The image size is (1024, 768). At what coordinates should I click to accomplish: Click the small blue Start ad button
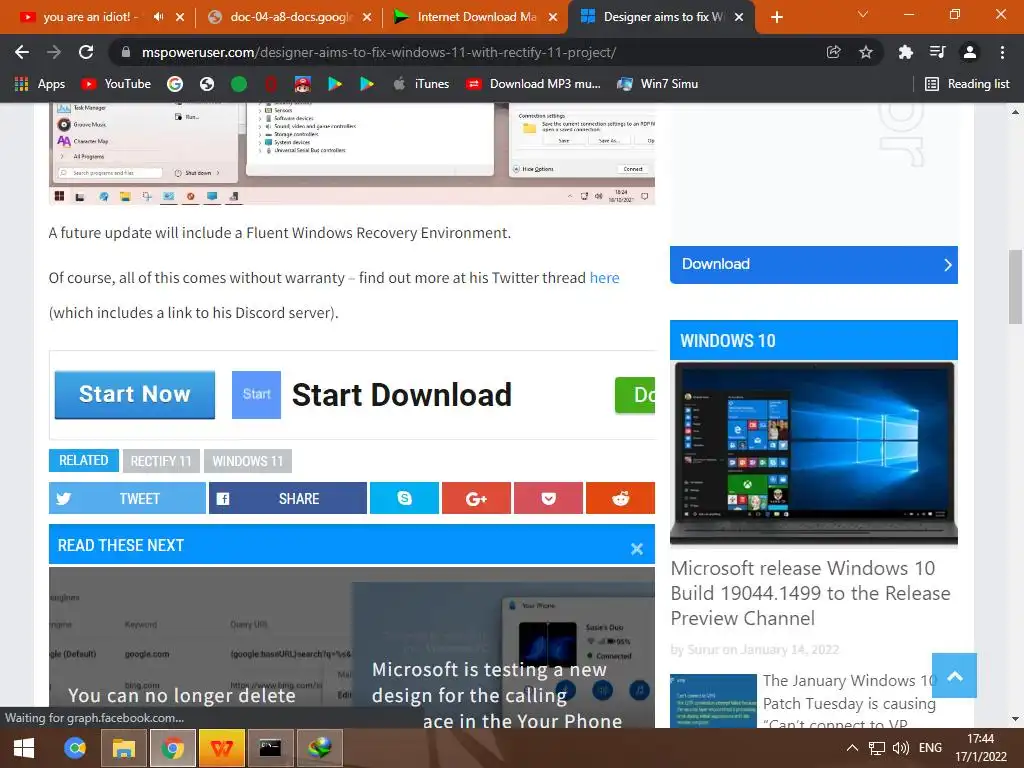coord(256,394)
